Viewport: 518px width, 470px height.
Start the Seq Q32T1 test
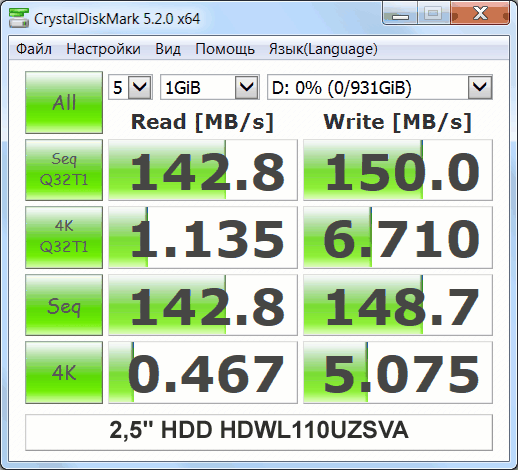64,170
